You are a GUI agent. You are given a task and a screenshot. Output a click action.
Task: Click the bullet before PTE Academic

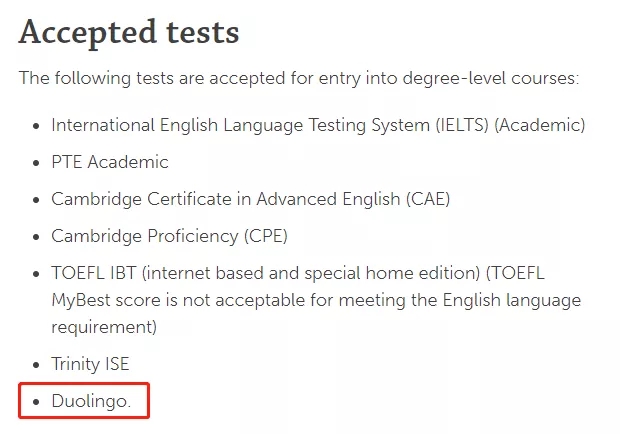tap(36, 163)
